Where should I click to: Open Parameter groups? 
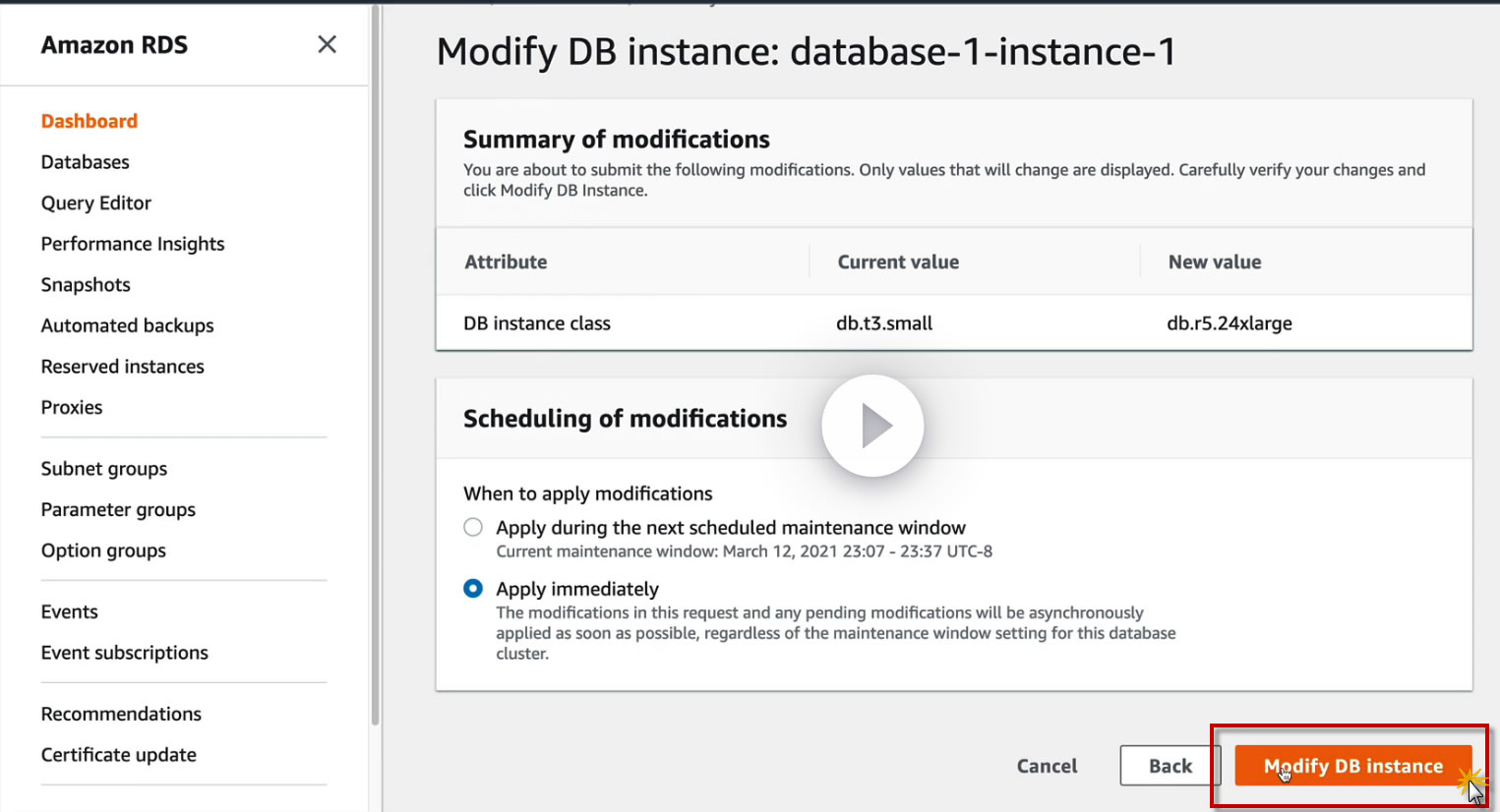click(x=118, y=510)
